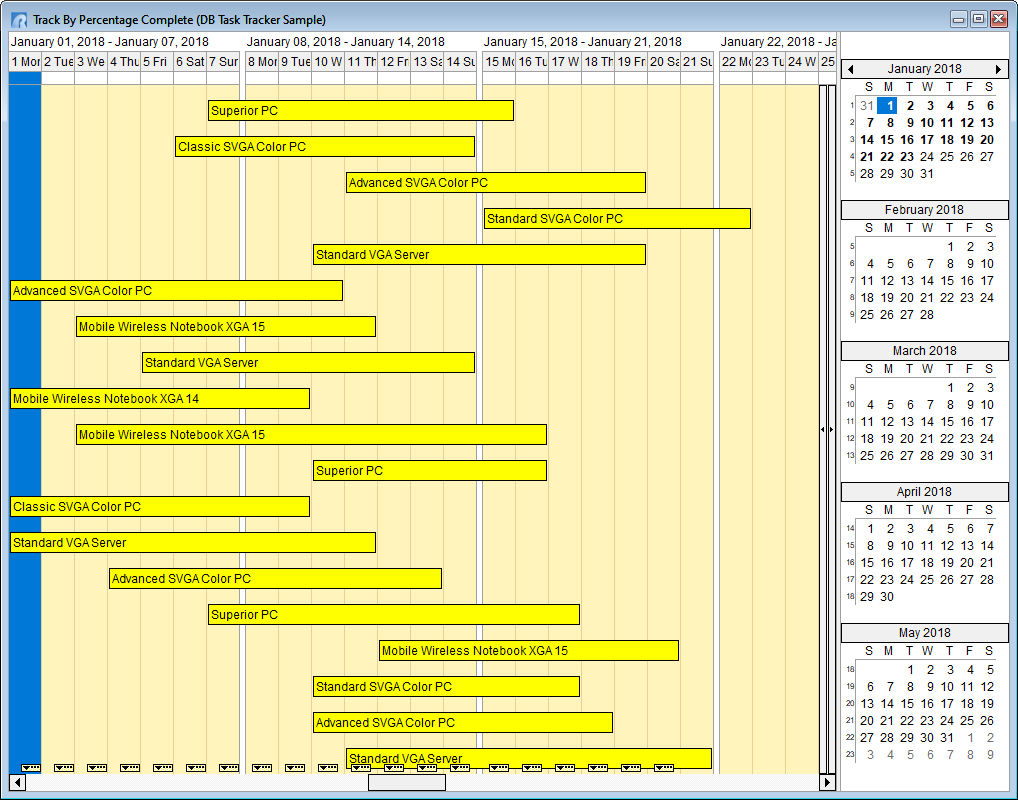Click the February 2018 month title

pyautogui.click(x=925, y=210)
